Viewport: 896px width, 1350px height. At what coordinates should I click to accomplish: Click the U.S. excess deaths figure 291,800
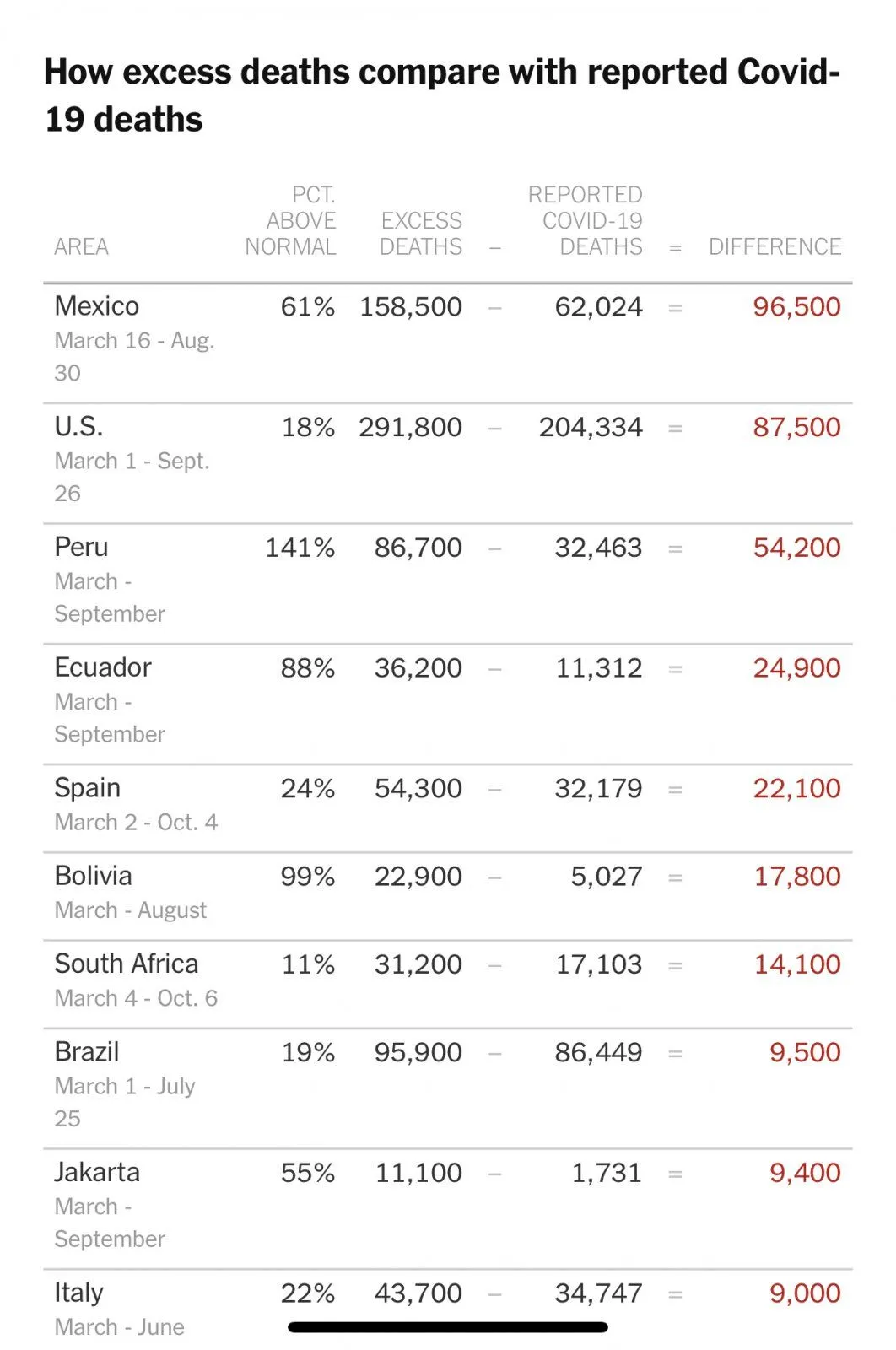coord(410,427)
